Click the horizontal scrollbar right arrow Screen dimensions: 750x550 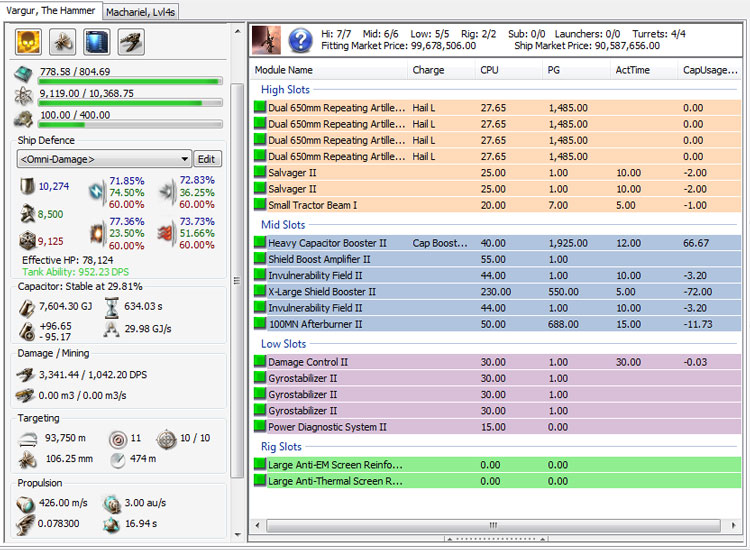(x=733, y=526)
